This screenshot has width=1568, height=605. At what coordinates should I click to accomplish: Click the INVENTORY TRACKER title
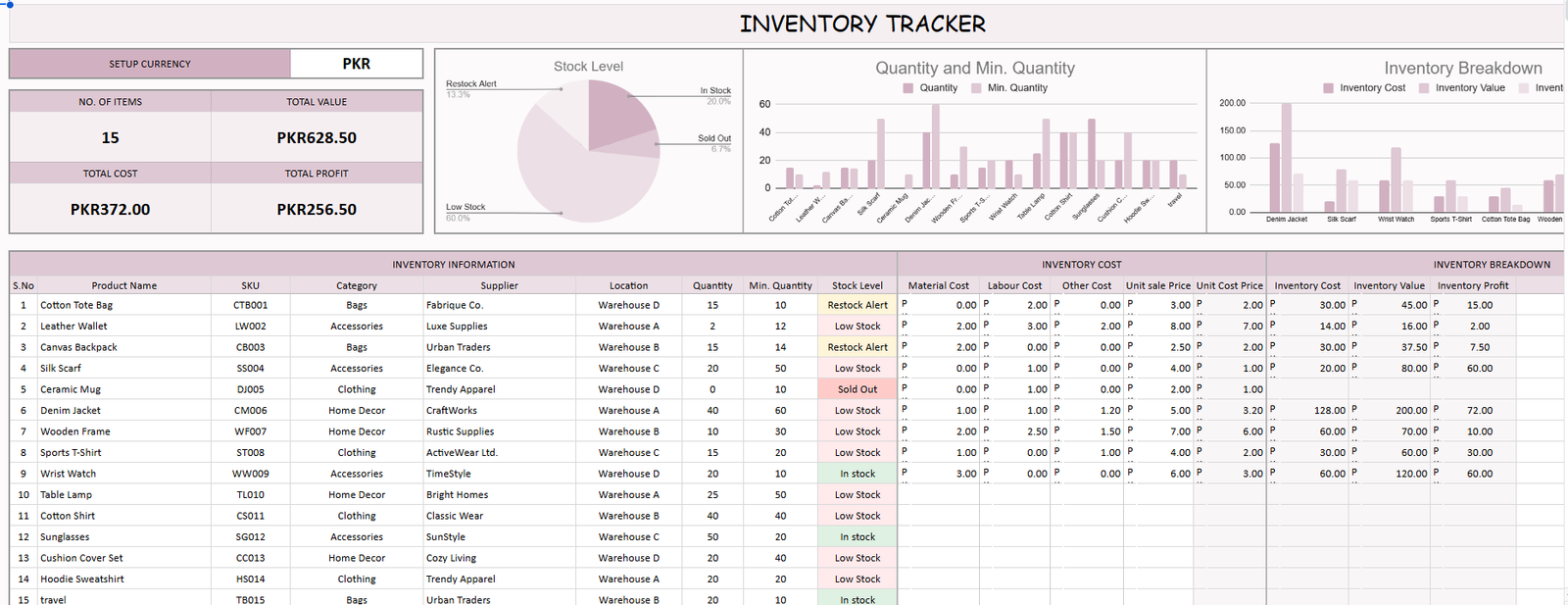coord(862,24)
